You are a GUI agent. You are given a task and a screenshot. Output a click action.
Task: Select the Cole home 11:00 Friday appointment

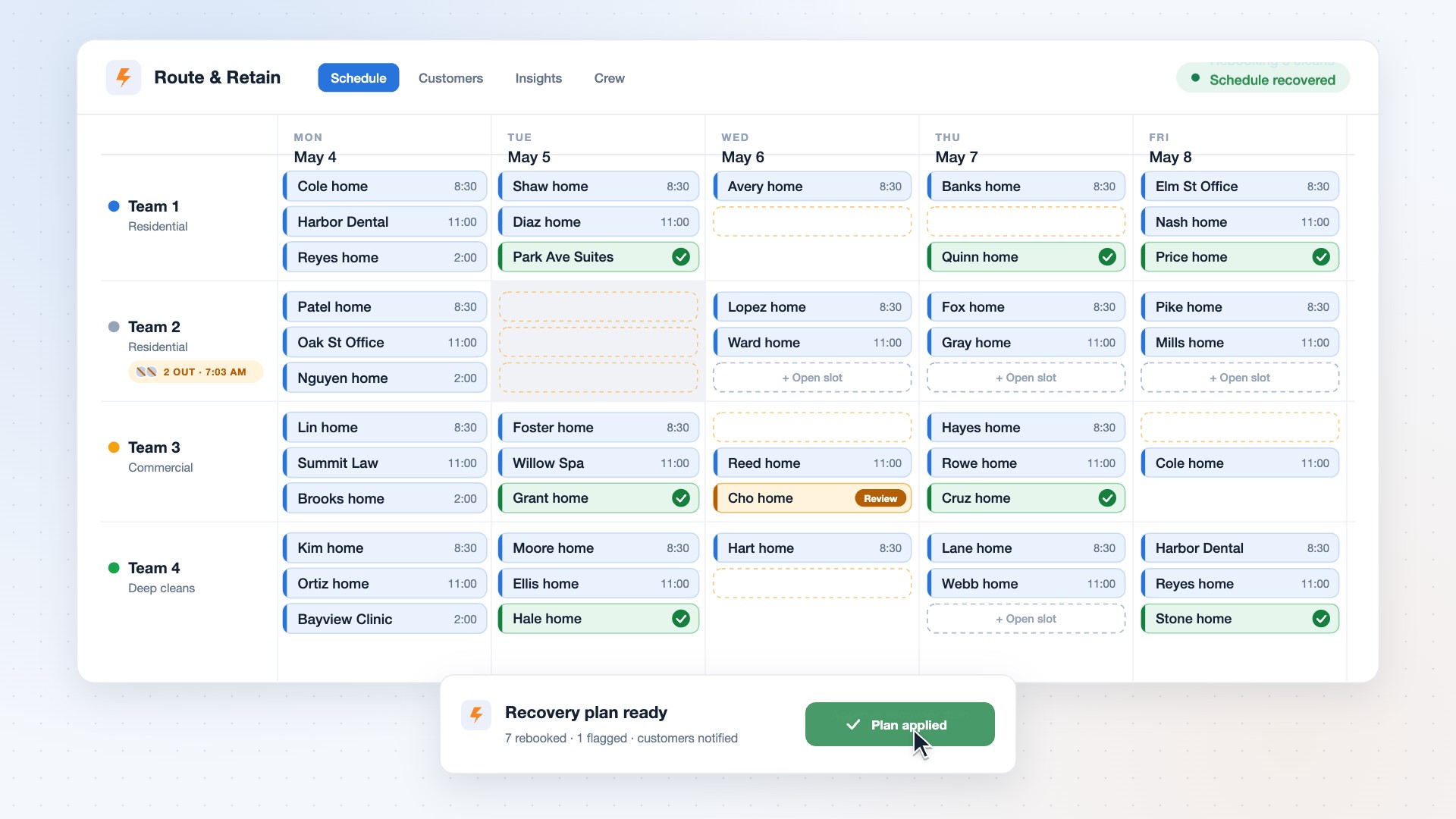coord(1239,463)
